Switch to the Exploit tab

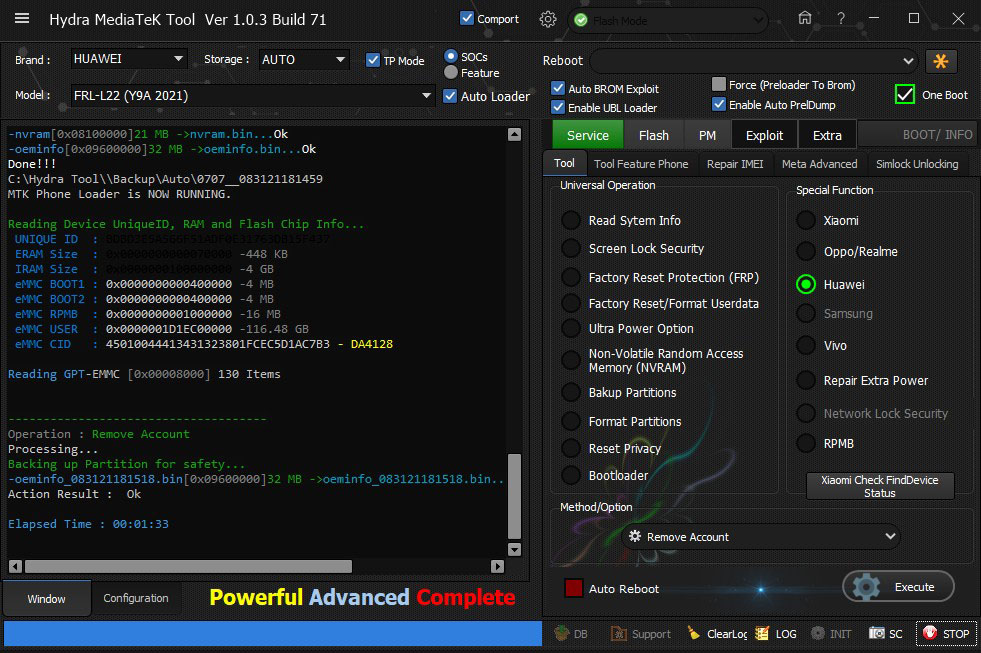pos(764,135)
